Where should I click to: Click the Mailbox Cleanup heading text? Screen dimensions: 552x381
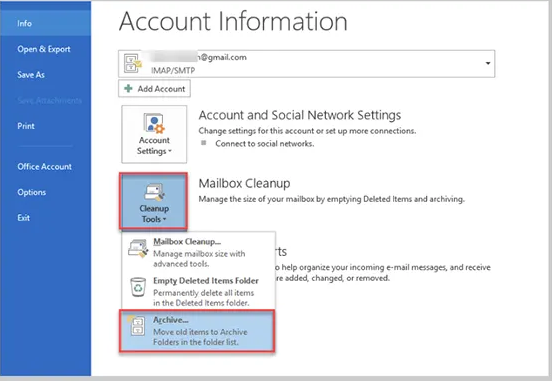pyautogui.click(x=244, y=183)
